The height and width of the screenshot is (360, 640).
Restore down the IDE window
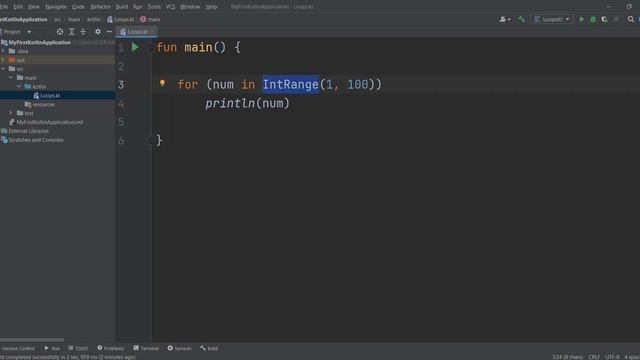[x=629, y=6]
